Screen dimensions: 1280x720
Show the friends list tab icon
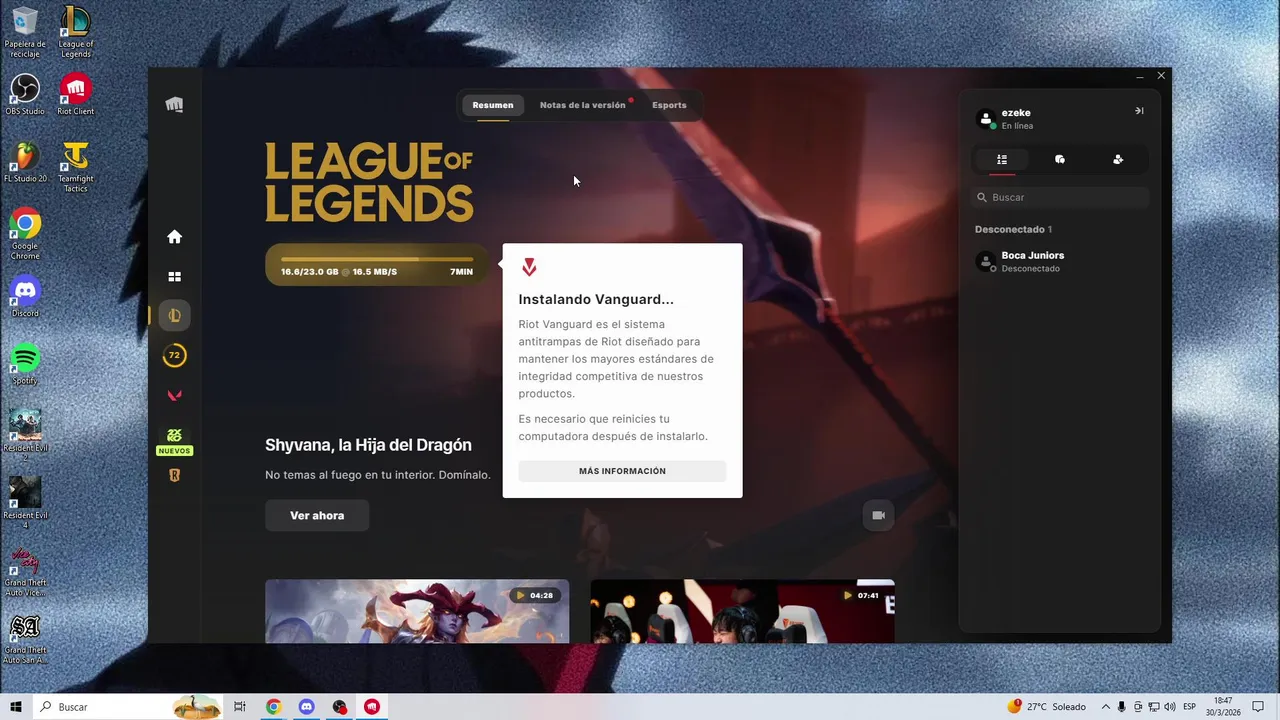pyautogui.click(x=1002, y=159)
